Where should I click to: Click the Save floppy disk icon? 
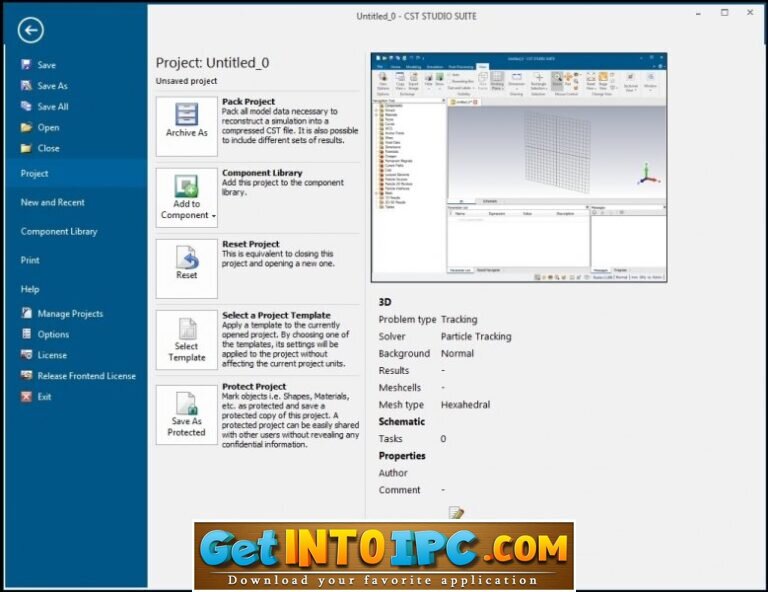[26, 65]
